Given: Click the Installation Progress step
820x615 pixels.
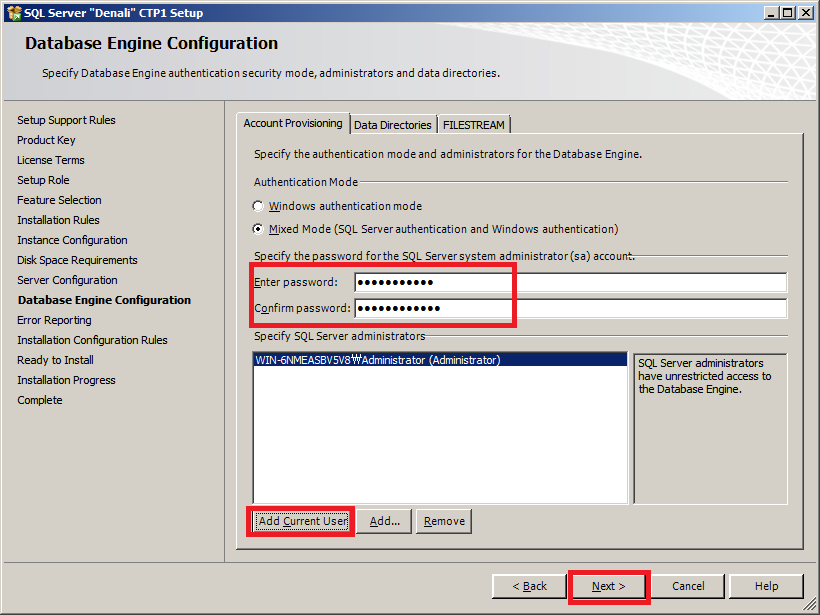Looking at the screenshot, I should click(66, 380).
